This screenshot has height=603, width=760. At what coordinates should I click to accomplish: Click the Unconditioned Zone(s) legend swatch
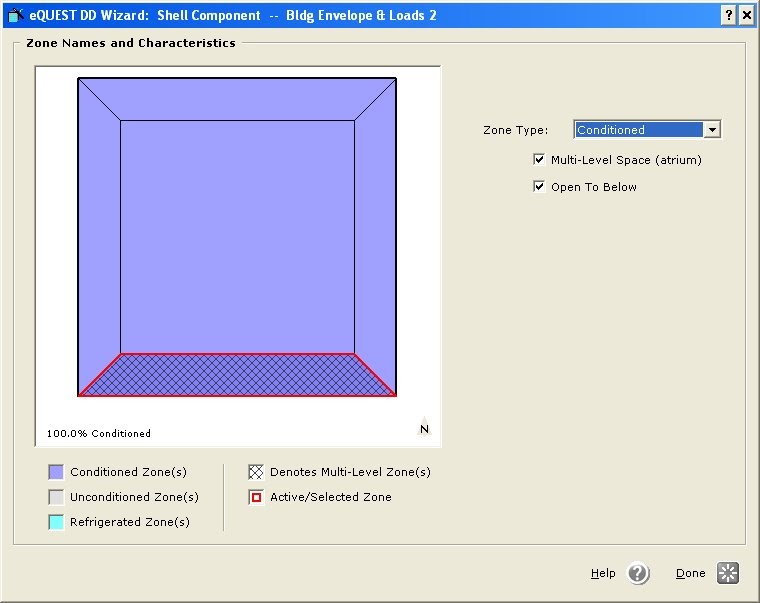pos(56,497)
